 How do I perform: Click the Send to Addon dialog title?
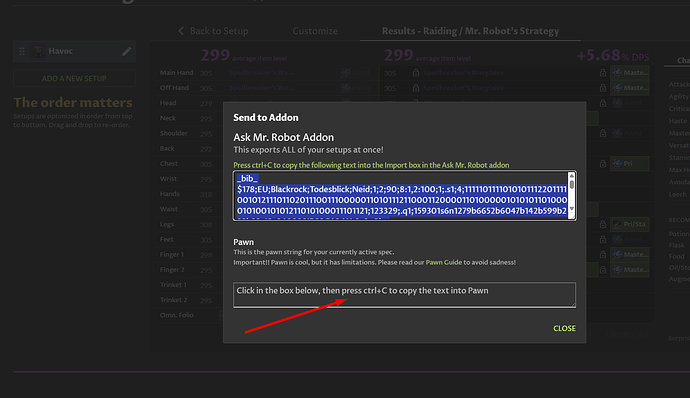[x=266, y=118]
